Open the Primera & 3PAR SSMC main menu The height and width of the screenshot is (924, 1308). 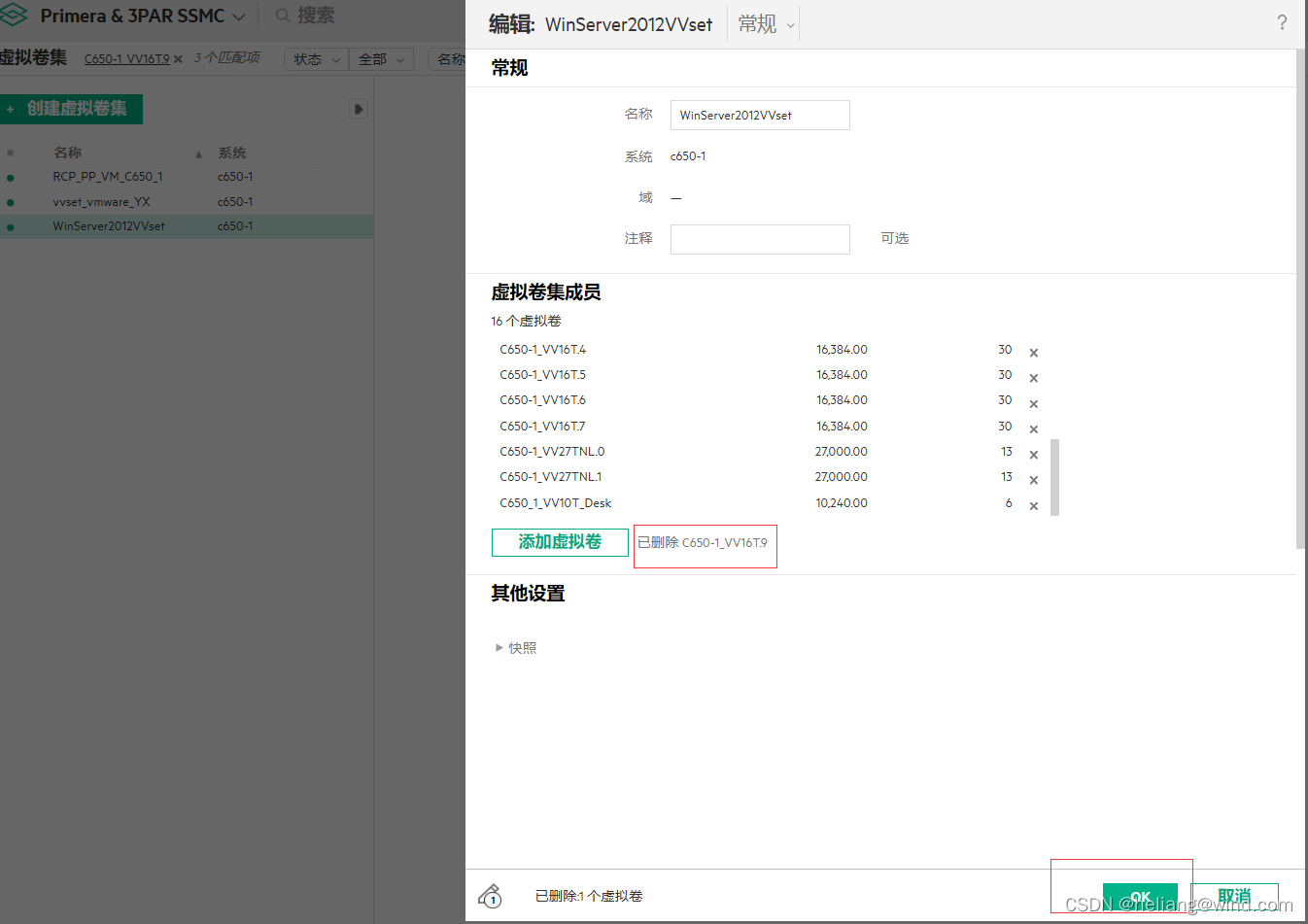[142, 16]
